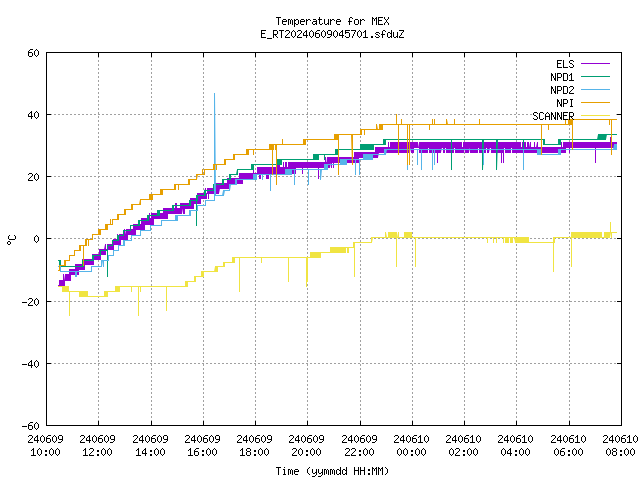Click the x-axis label 240609 22:00
Screen dimensions: 640x480
(x=359, y=446)
